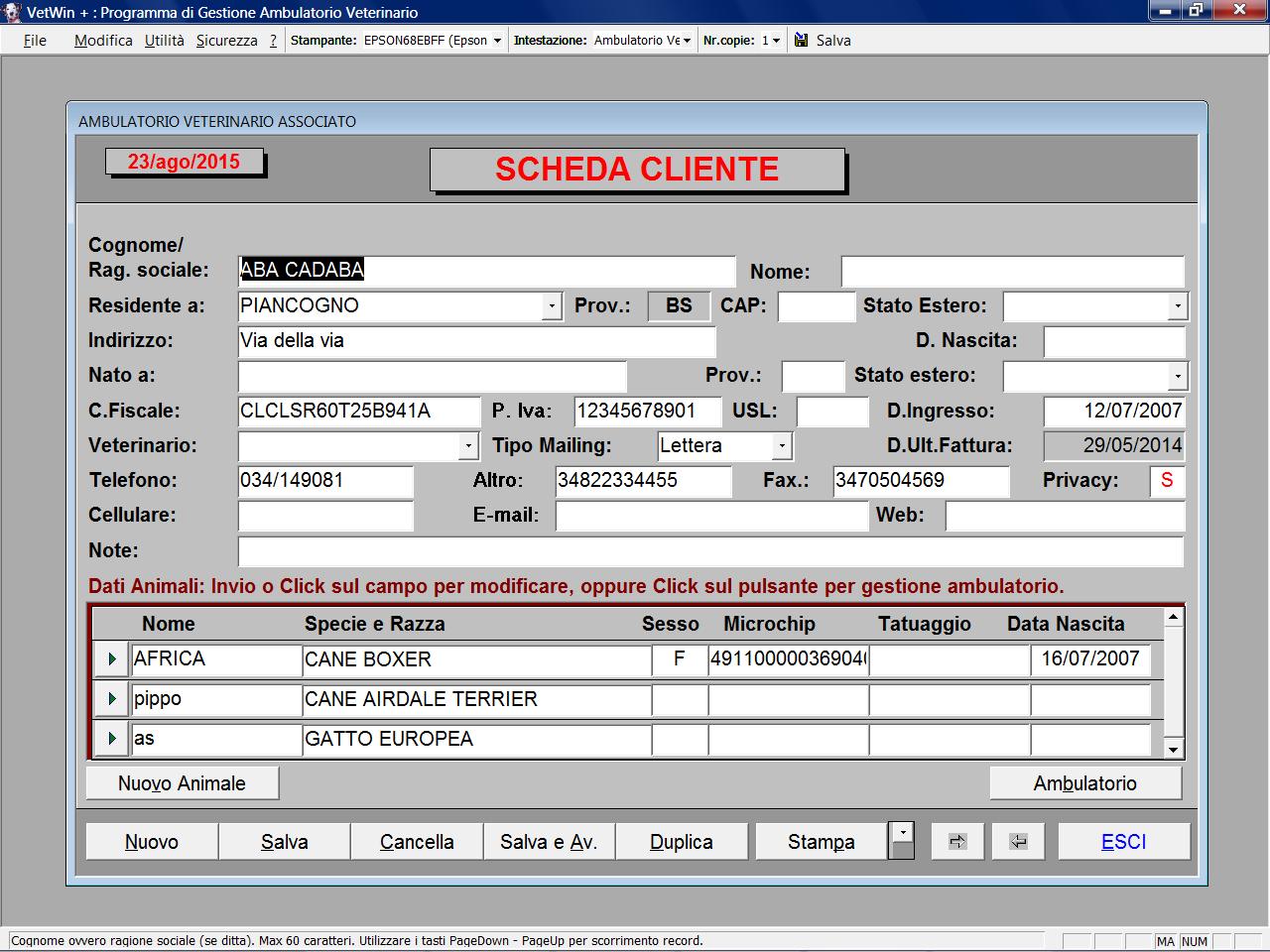
Task: Click the Web input field
Action: pos(1065,516)
